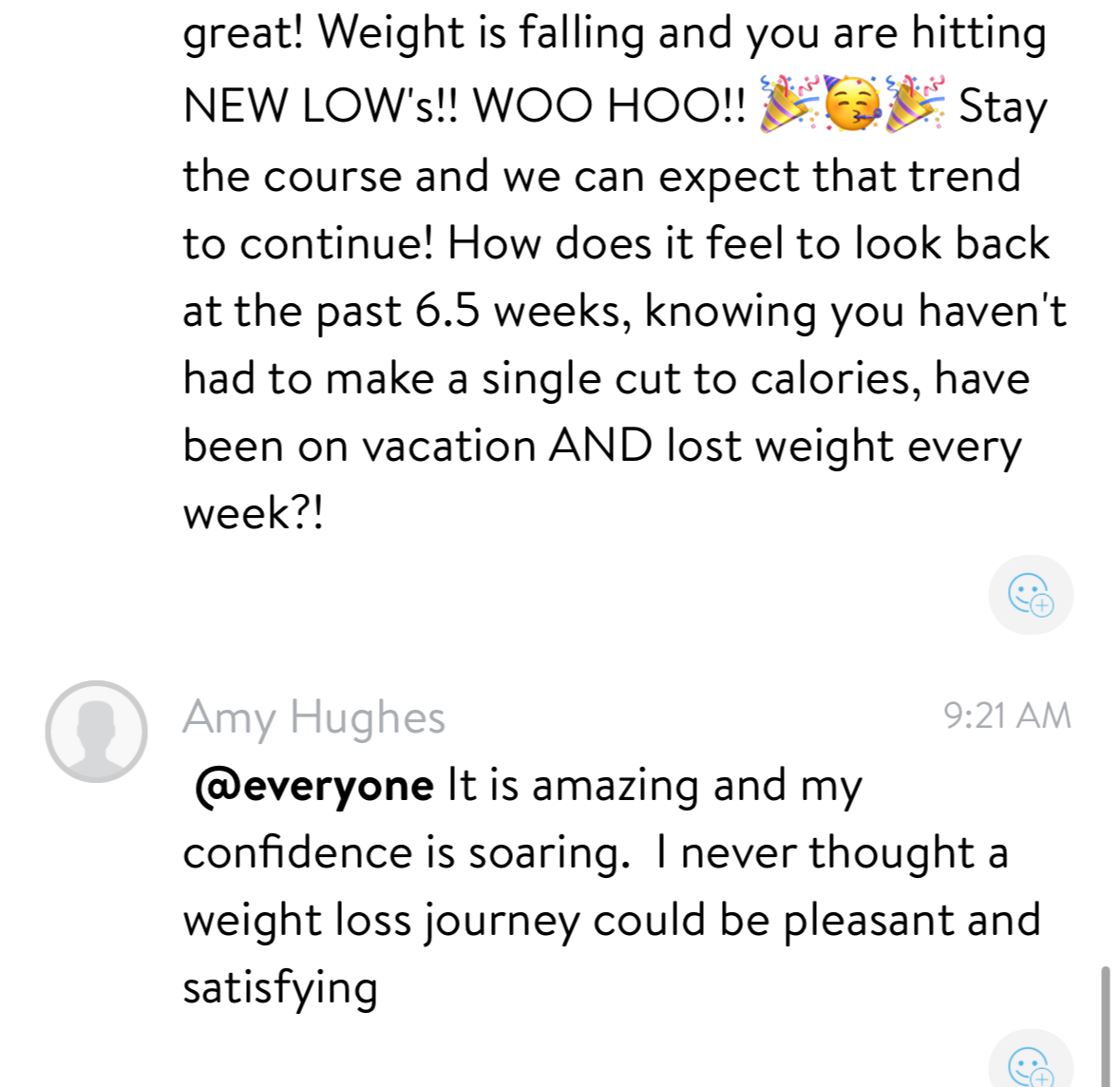
Task: Click the word "satisfying" in Amy's message
Action: pyautogui.click(x=280, y=988)
